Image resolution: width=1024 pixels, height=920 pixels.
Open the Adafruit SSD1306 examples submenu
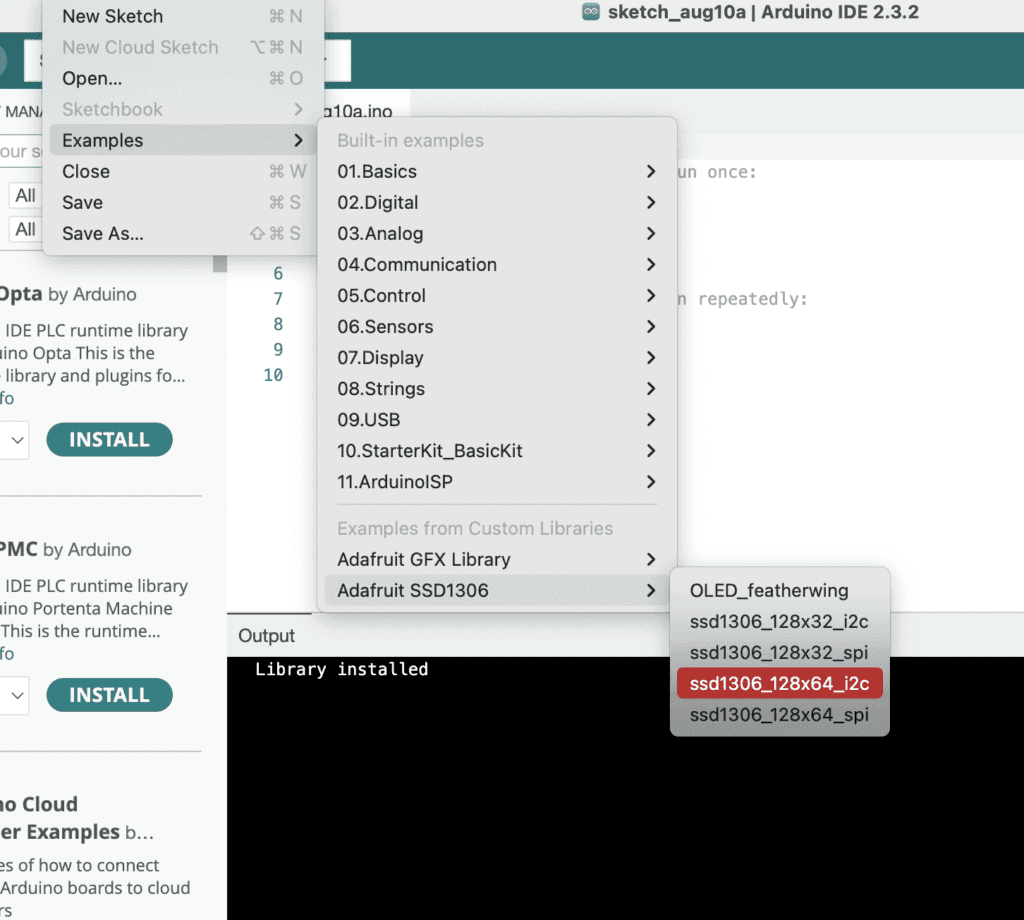(x=497, y=590)
